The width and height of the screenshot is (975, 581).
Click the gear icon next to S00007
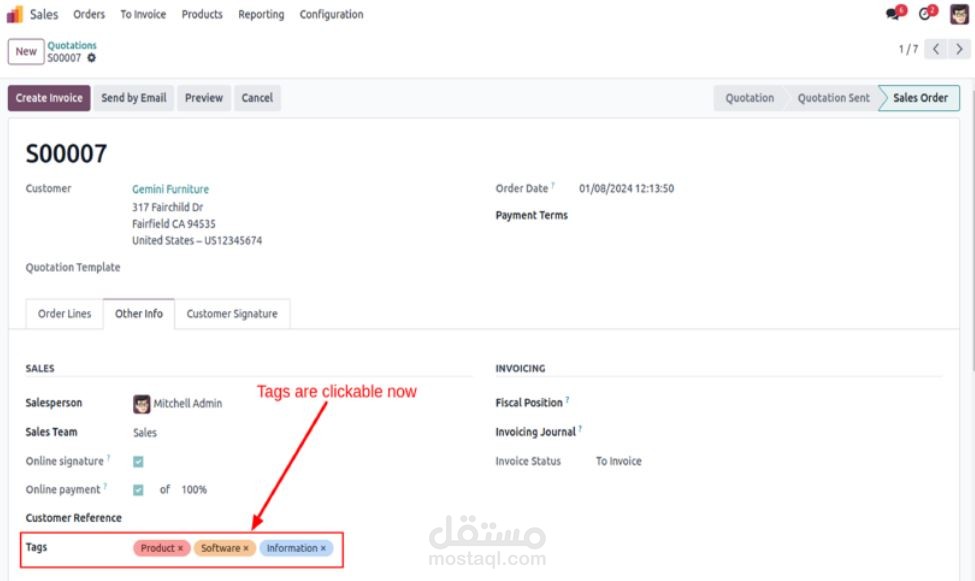pyautogui.click(x=91, y=58)
